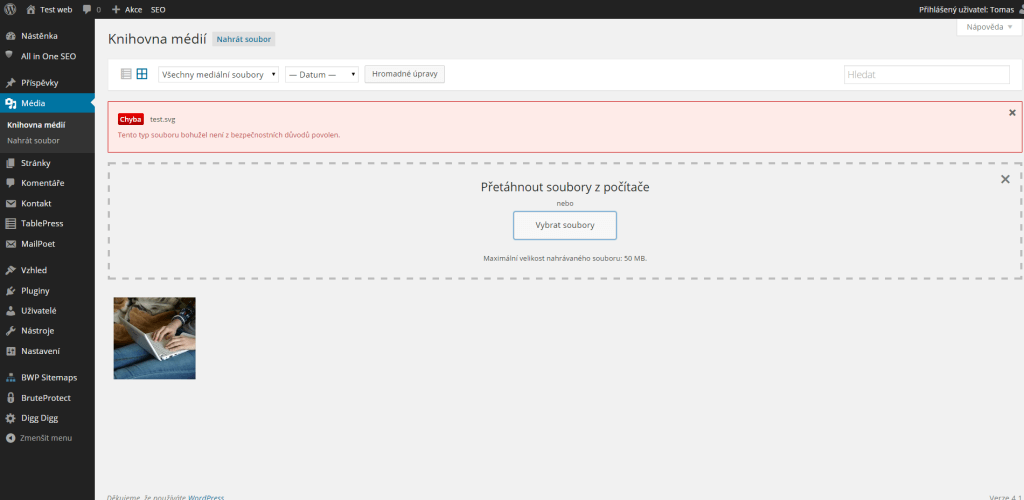
Task: Close the file upload drop zone
Action: tap(1006, 179)
